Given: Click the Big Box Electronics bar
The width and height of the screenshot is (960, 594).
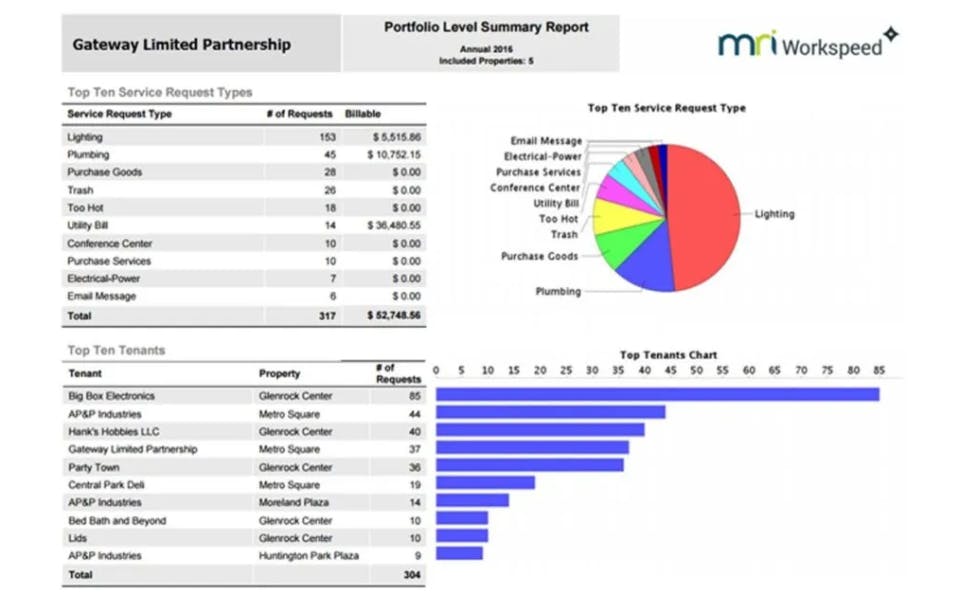Looking at the screenshot, I should (x=658, y=394).
